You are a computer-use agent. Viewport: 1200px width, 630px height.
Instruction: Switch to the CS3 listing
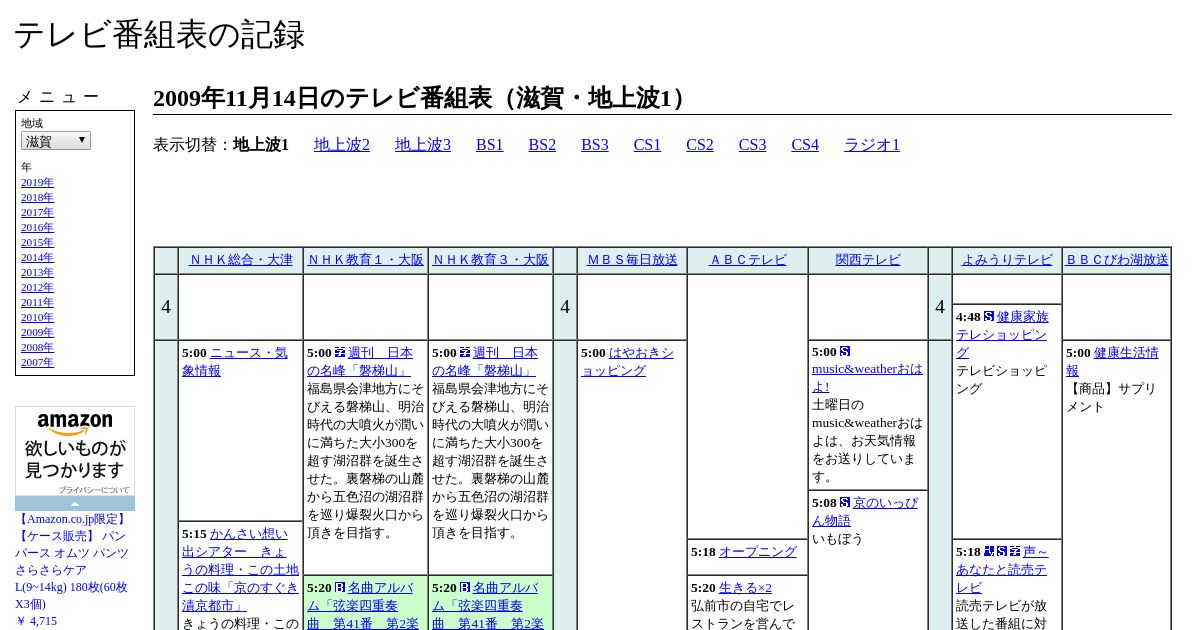[x=752, y=145]
